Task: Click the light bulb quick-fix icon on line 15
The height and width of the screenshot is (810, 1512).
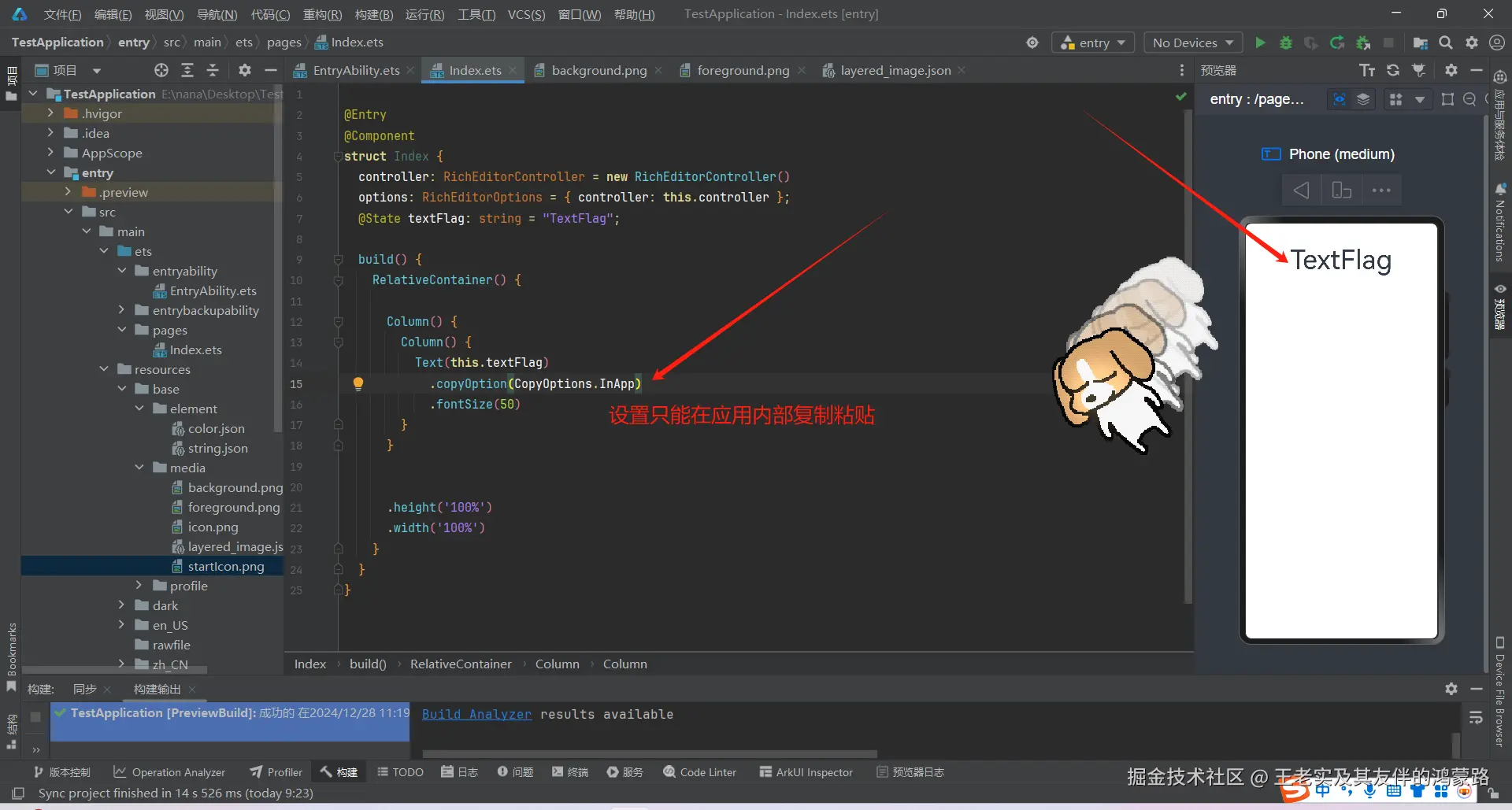Action: (358, 383)
